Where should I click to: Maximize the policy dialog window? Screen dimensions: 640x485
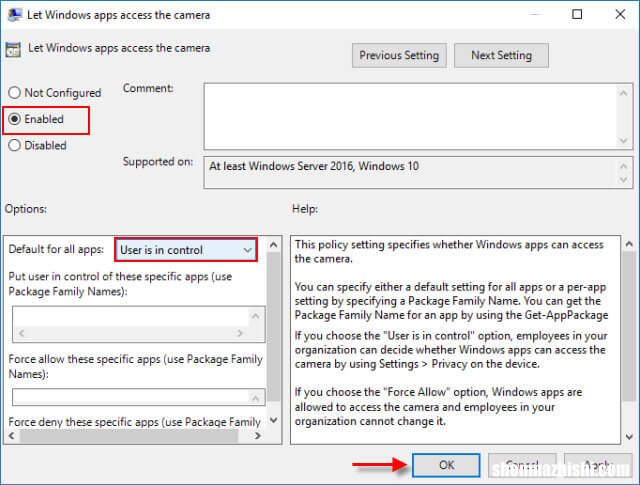coord(577,15)
